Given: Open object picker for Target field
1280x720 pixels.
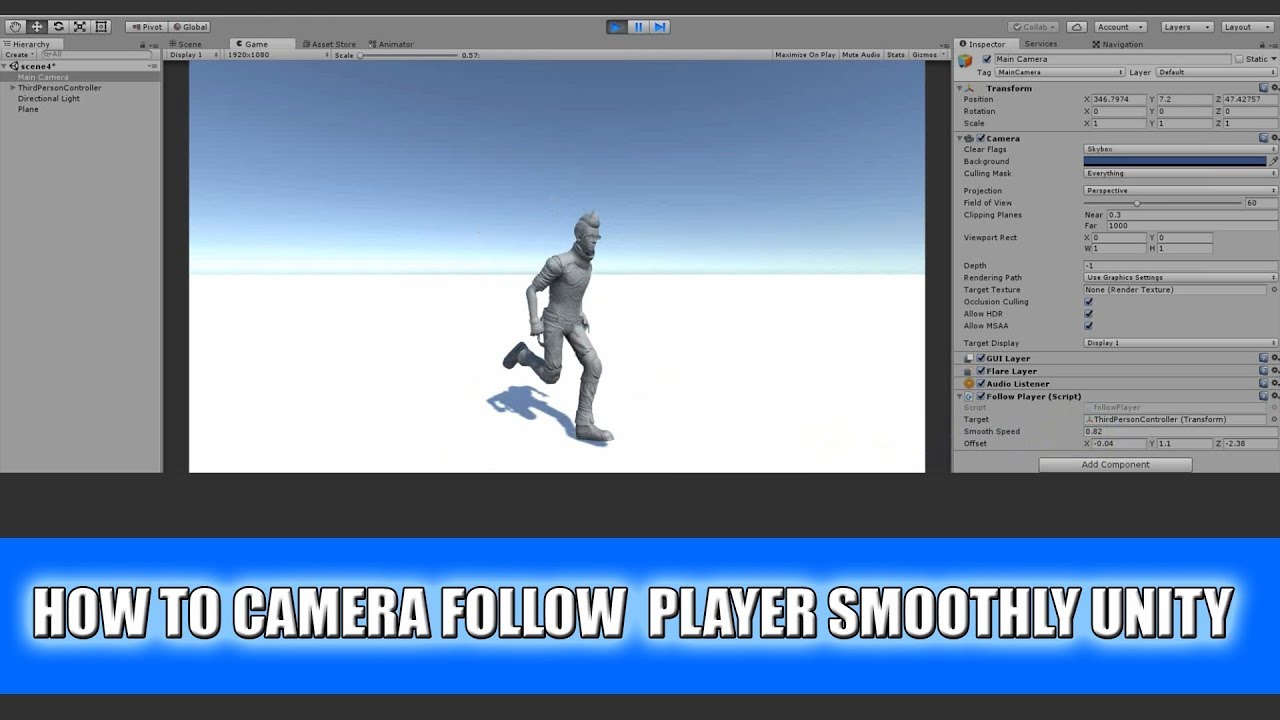Looking at the screenshot, I should [1273, 420].
